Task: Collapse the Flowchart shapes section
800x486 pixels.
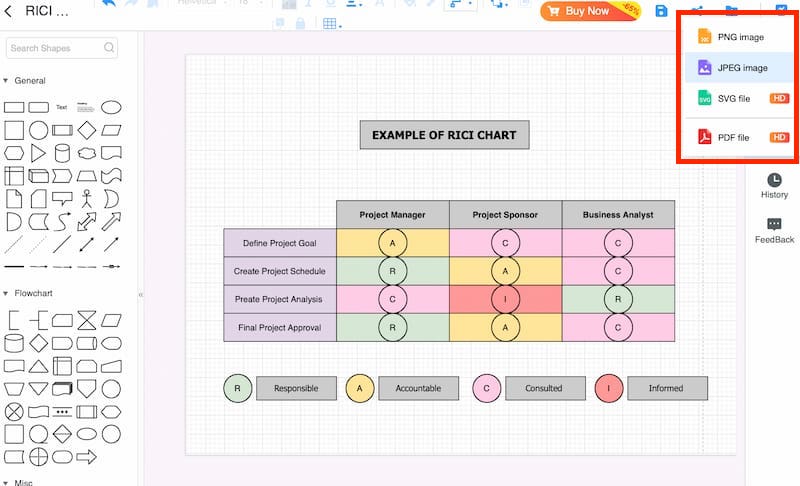Action: tap(7, 293)
